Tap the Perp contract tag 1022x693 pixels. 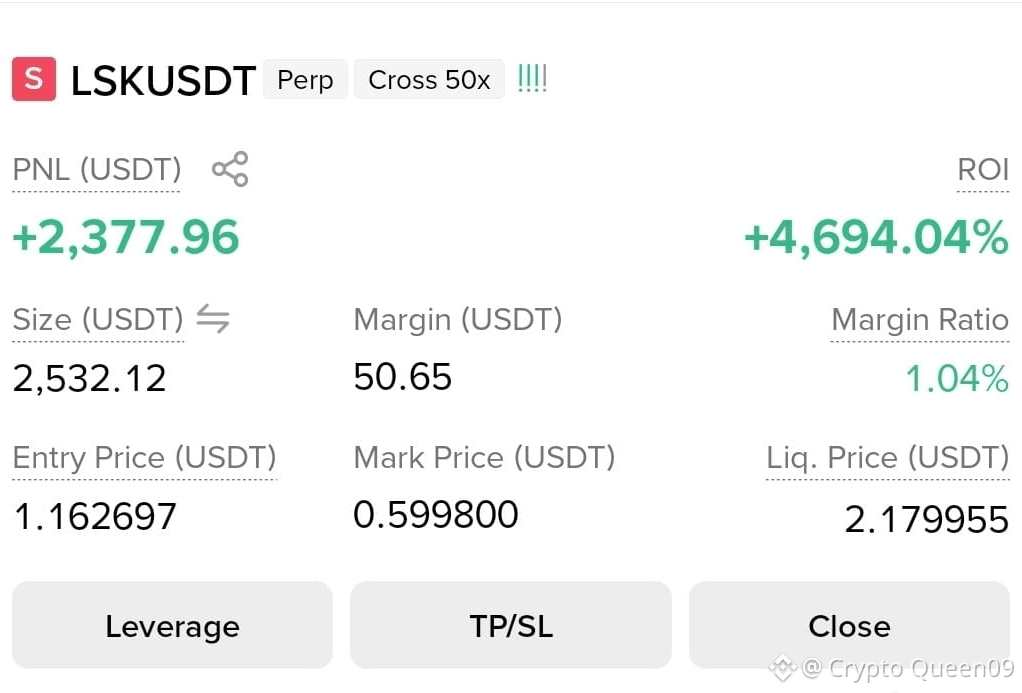pyautogui.click(x=305, y=80)
